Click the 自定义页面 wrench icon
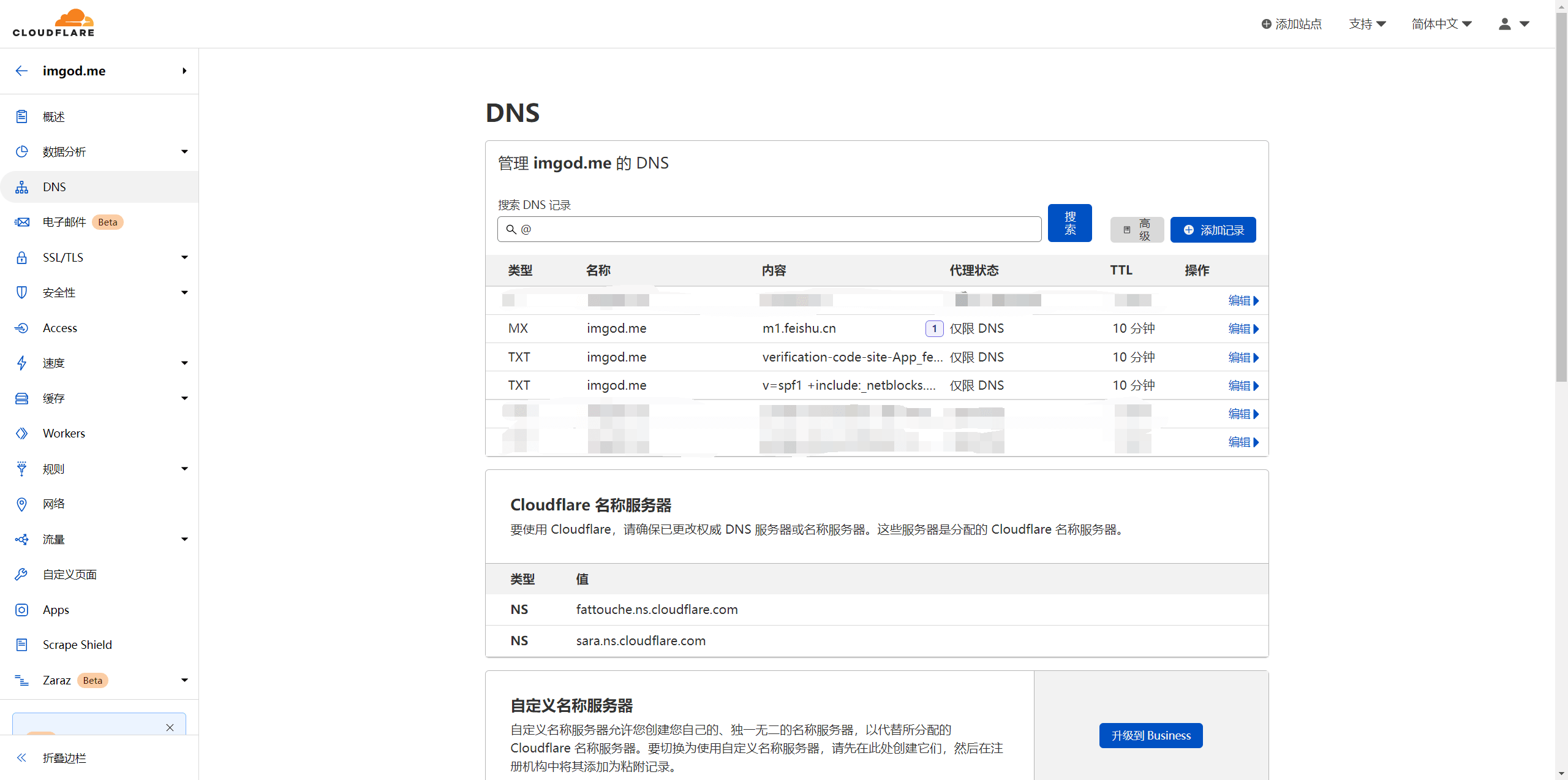This screenshot has width=1568, height=780. point(21,575)
